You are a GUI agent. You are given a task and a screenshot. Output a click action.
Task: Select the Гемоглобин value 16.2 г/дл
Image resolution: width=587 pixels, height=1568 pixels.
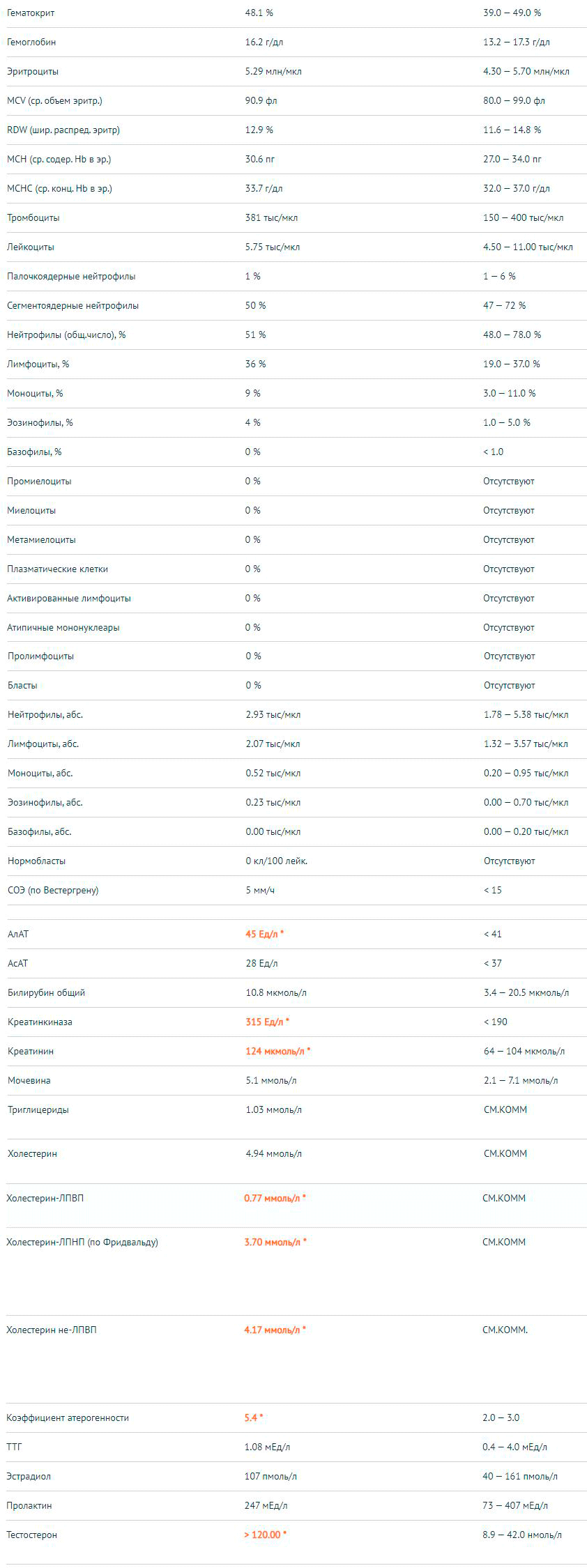[264, 42]
